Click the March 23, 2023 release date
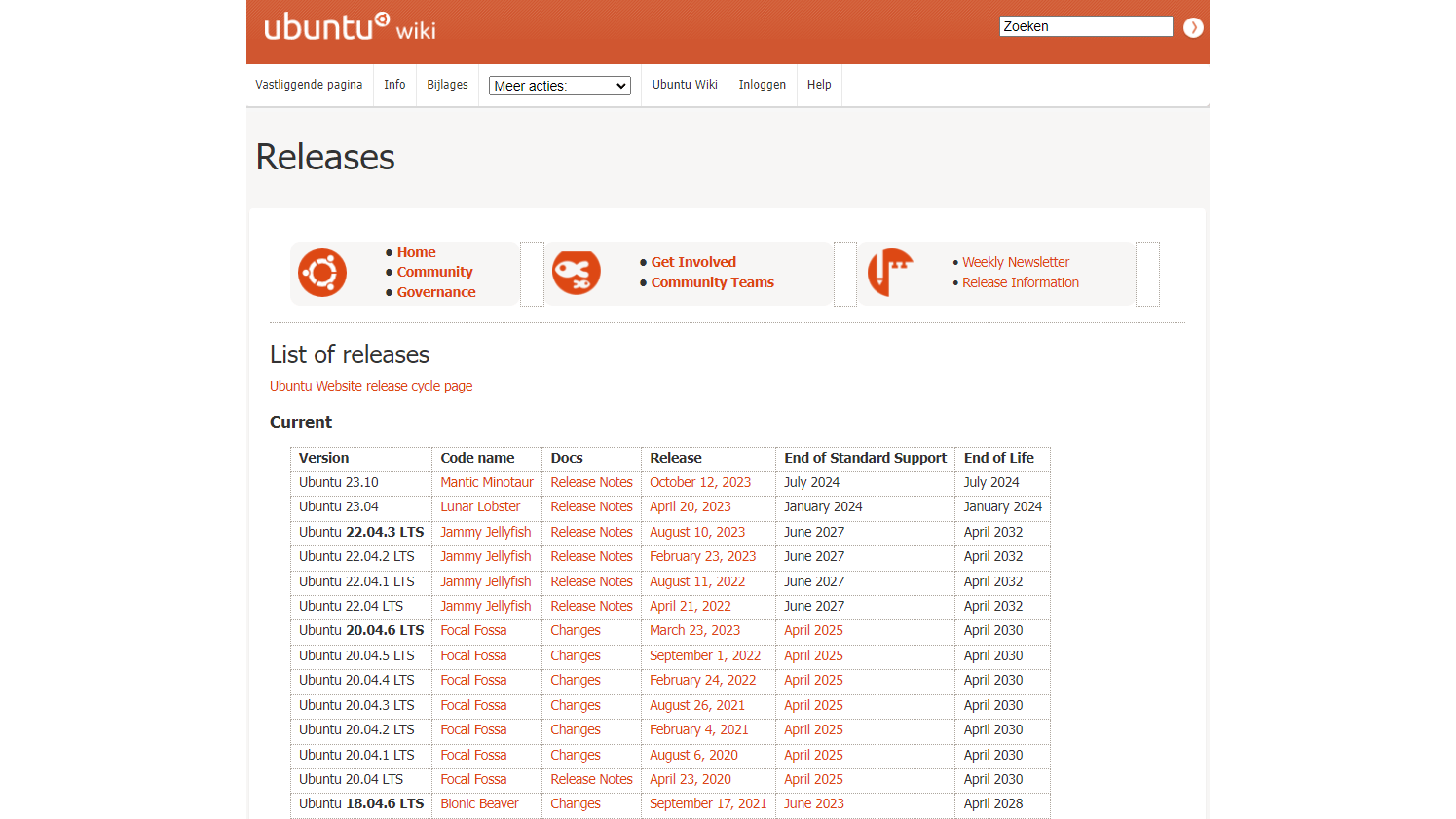The height and width of the screenshot is (819, 1456). click(695, 630)
